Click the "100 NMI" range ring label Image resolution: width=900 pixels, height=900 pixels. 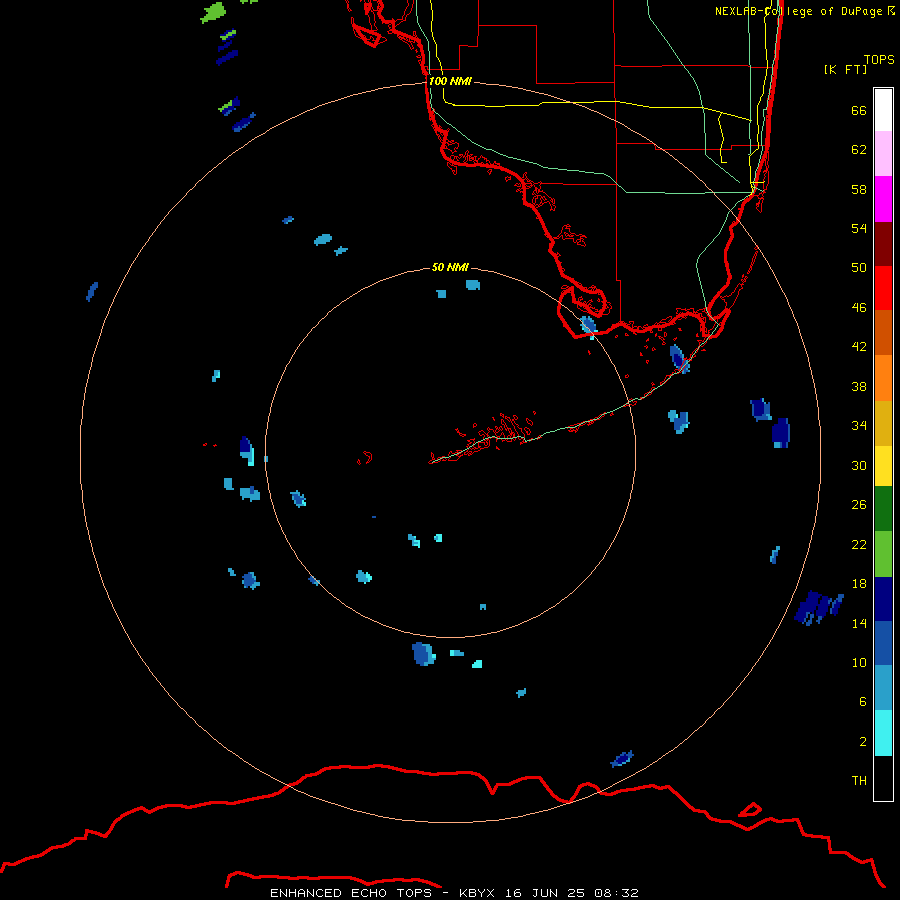point(450,82)
